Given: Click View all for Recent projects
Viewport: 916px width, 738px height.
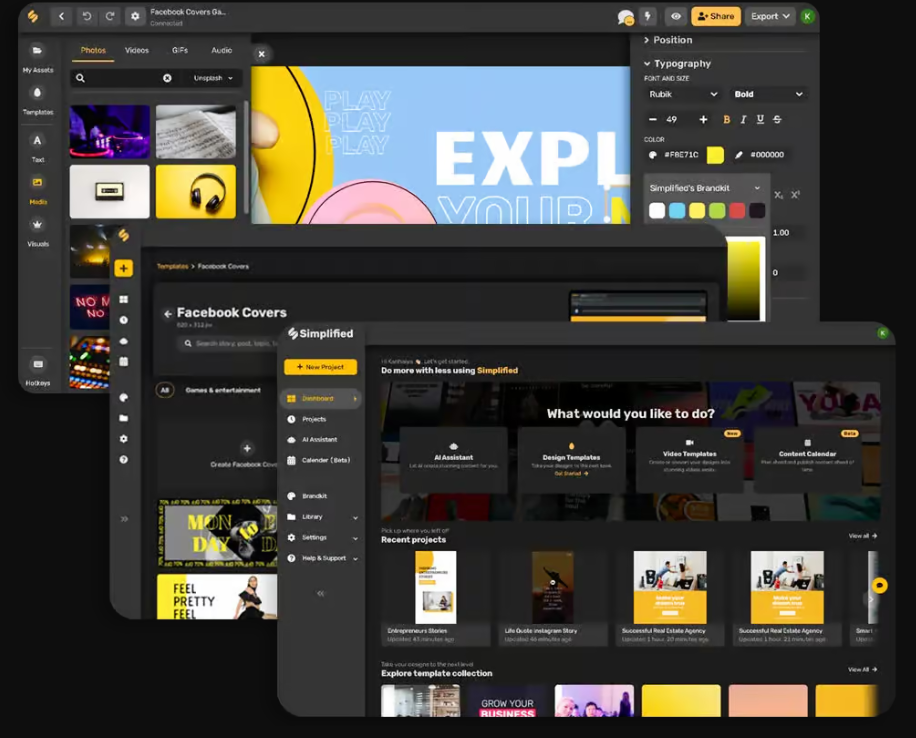Looking at the screenshot, I should (863, 536).
